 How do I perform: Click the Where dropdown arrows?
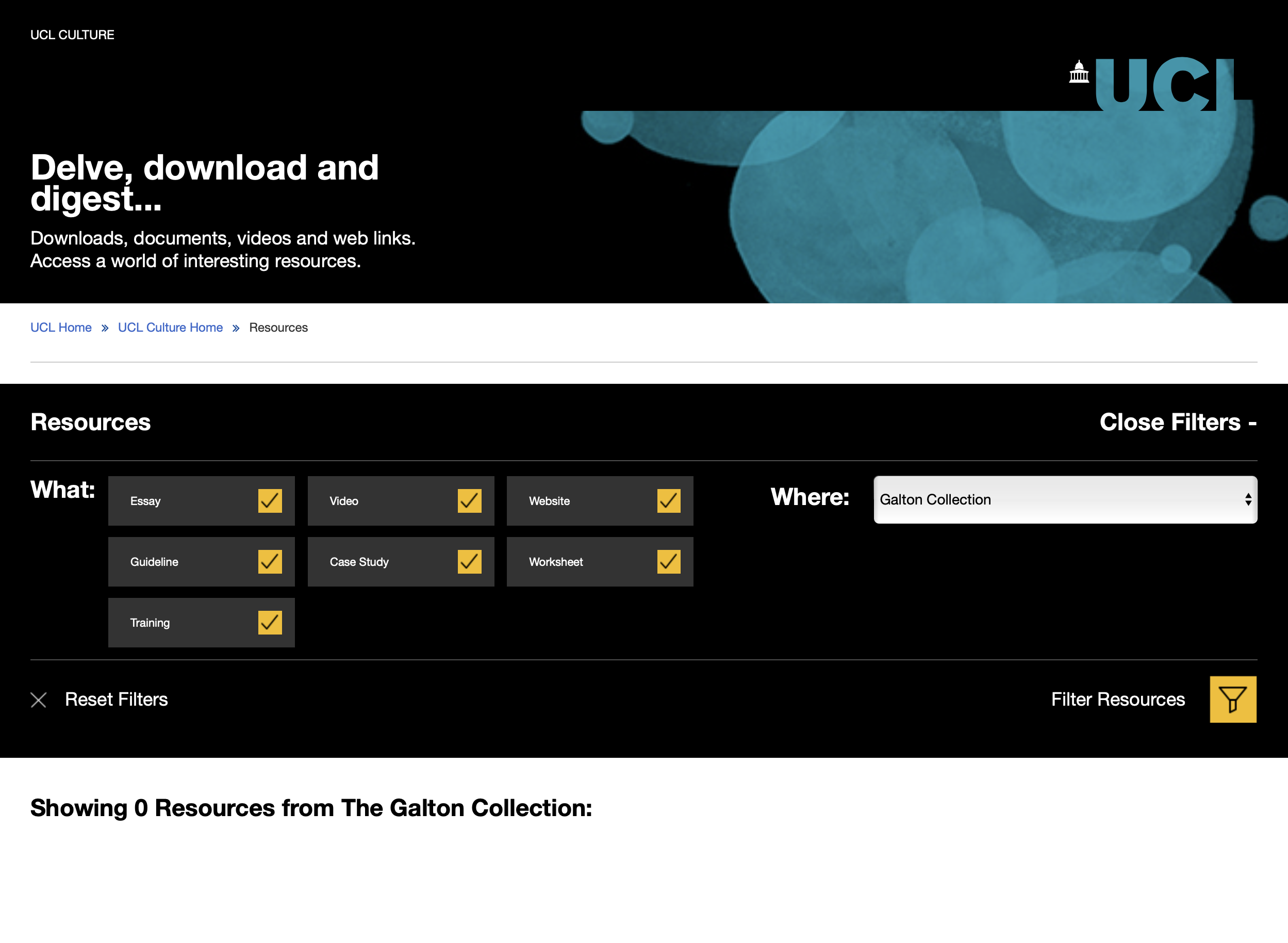1248,500
